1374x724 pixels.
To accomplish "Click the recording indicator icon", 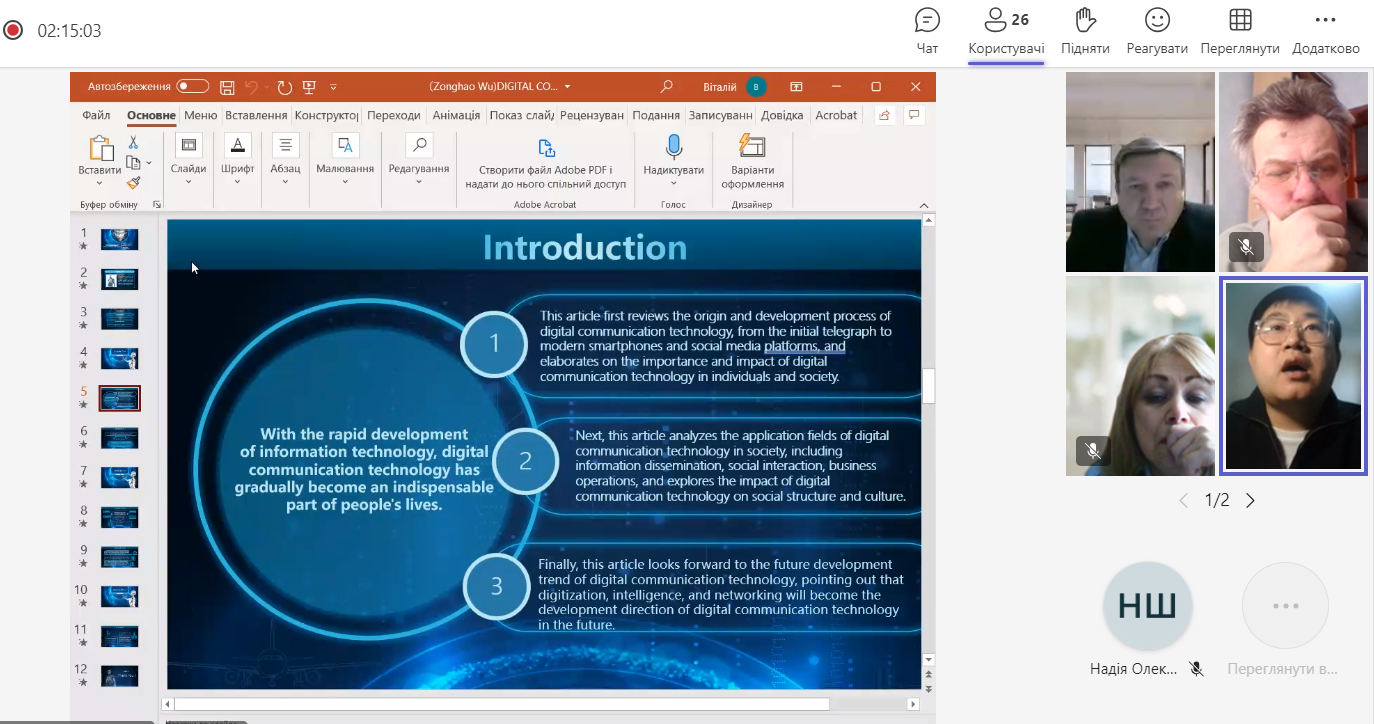I will tap(13, 30).
